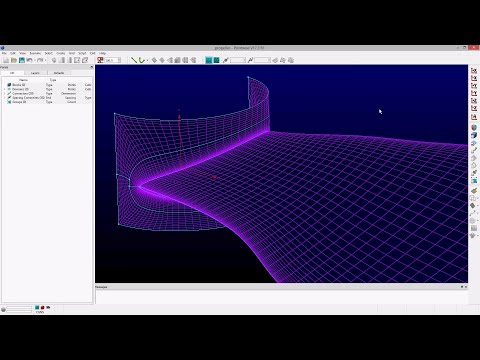Close the Panels sidebar with the X
The image size is (480, 360).
(x=92, y=67)
